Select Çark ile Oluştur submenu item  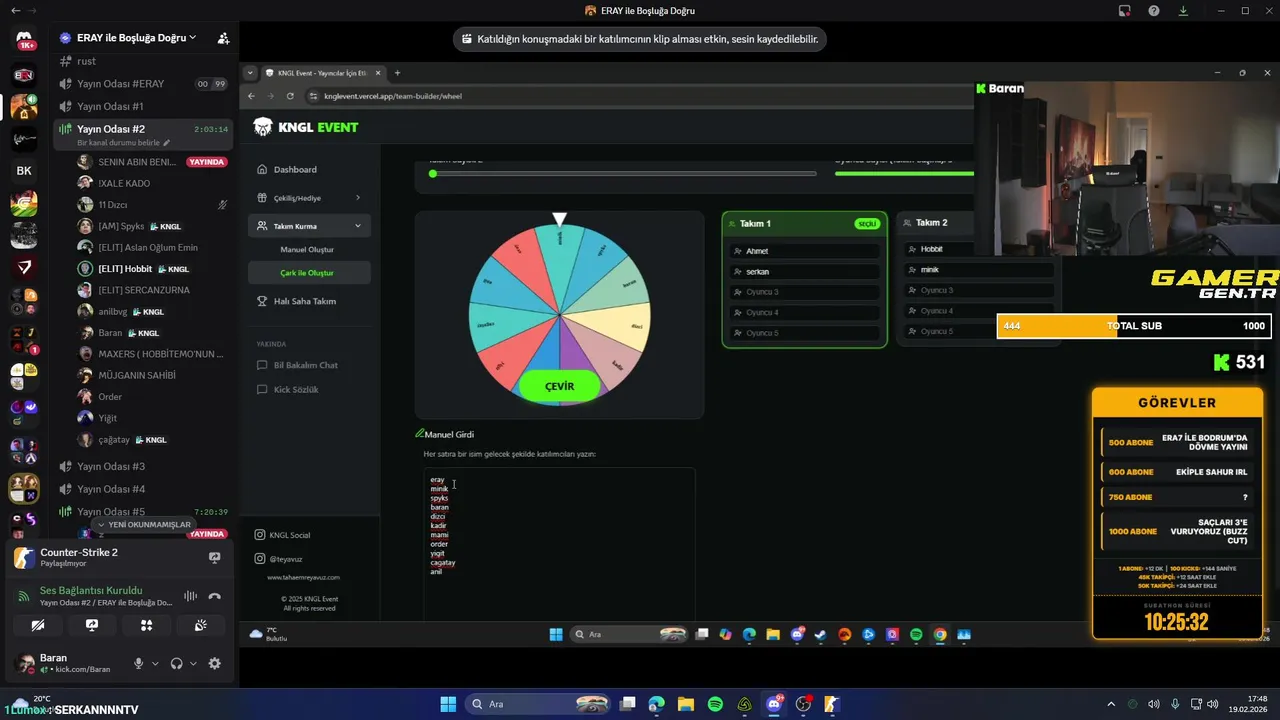tap(307, 273)
